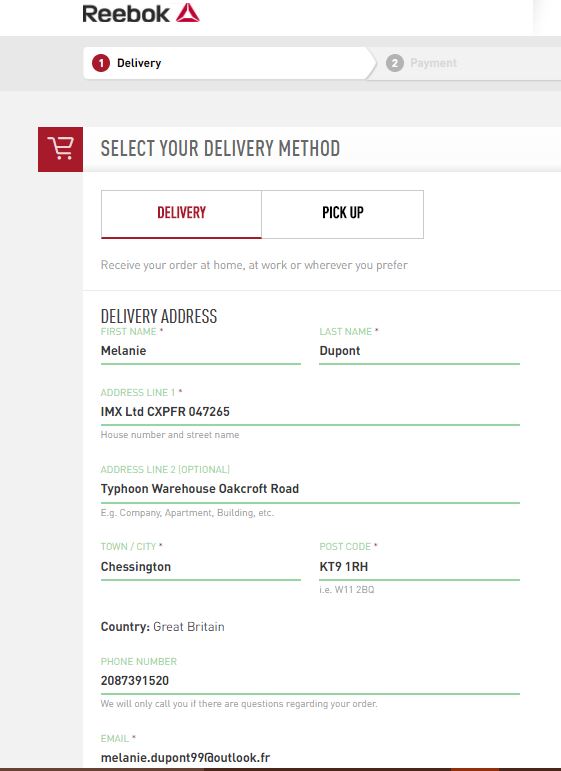This screenshot has width=561, height=771.
Task: Select the DELIVERY tab
Action: 181,214
